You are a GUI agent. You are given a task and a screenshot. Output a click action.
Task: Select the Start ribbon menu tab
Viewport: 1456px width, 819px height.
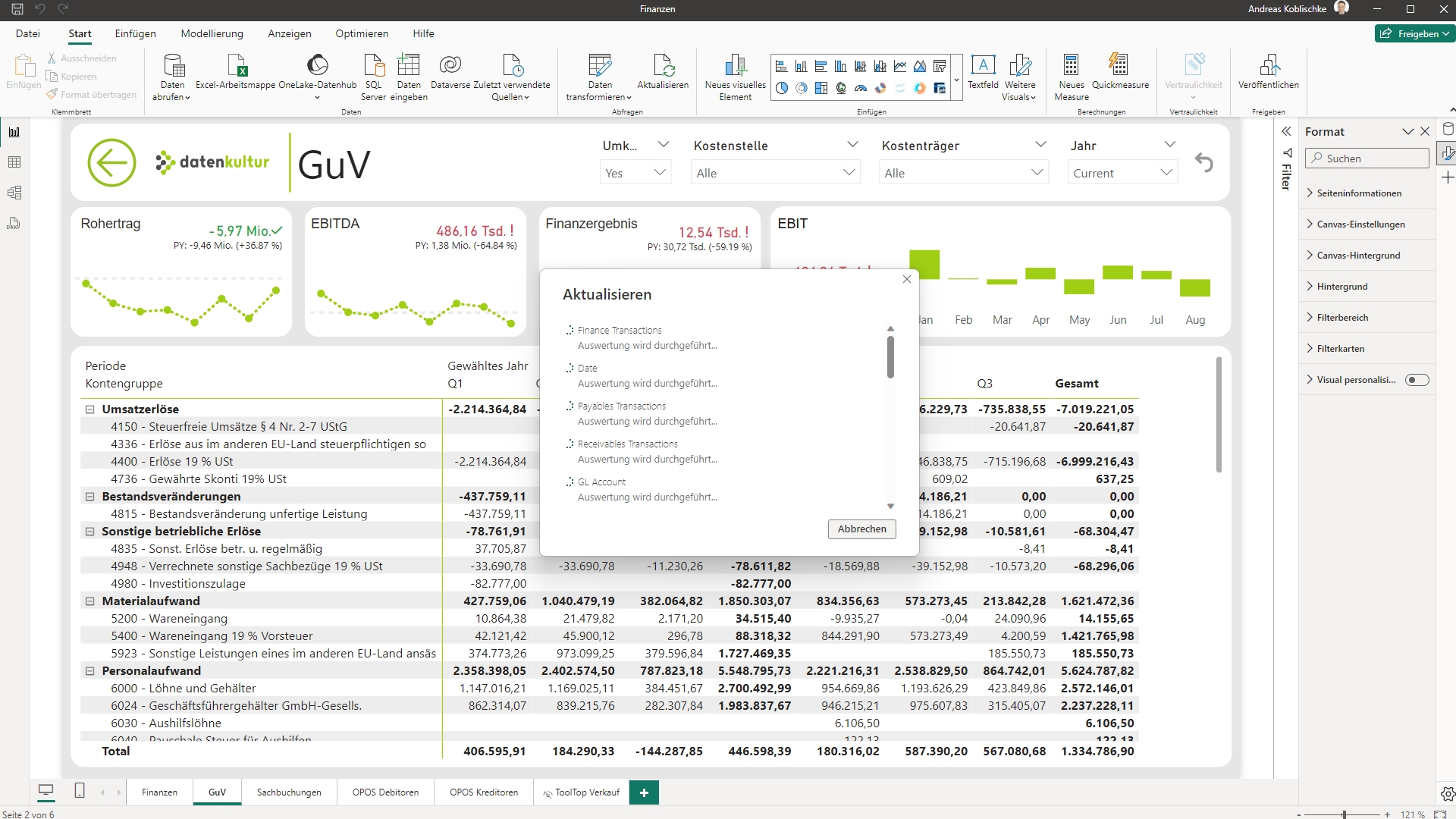(78, 33)
